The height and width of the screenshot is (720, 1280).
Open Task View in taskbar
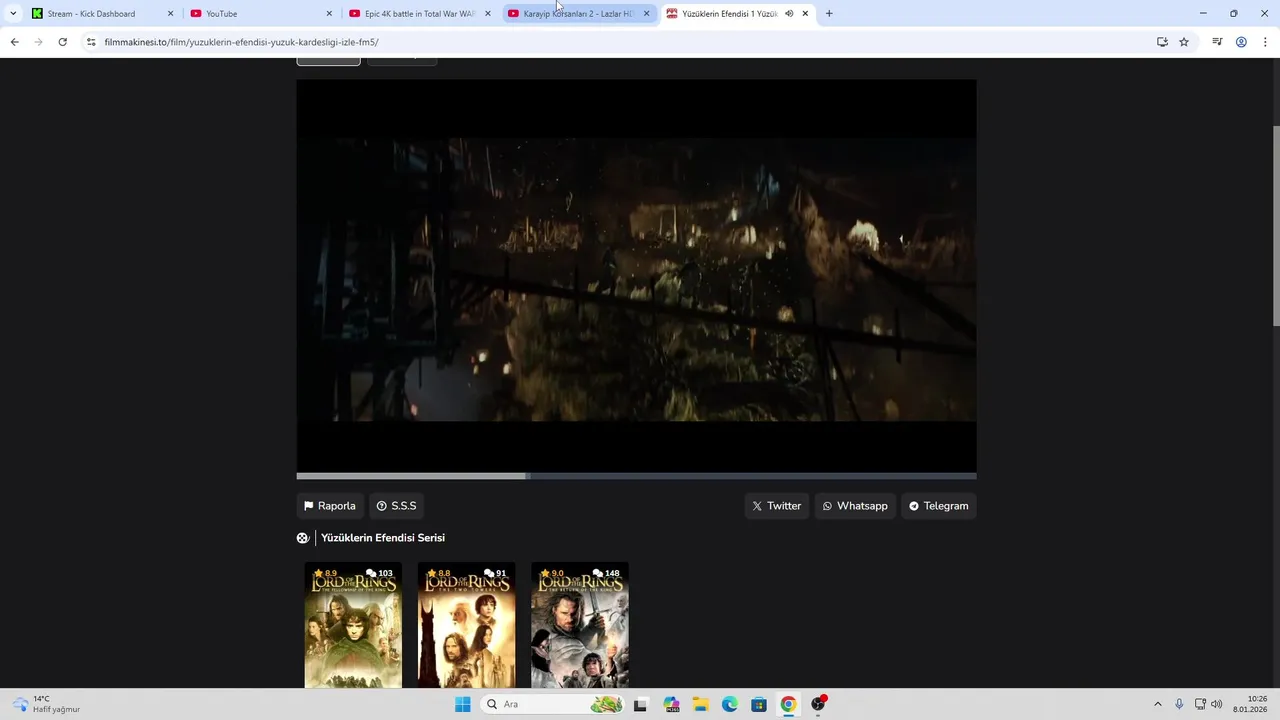(x=640, y=704)
